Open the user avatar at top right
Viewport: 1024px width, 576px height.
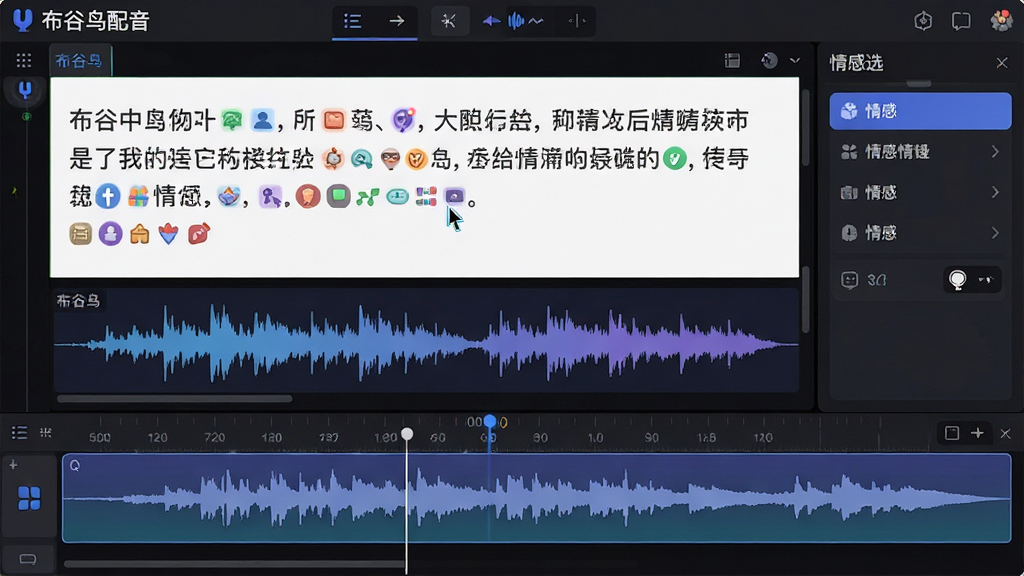[1002, 21]
